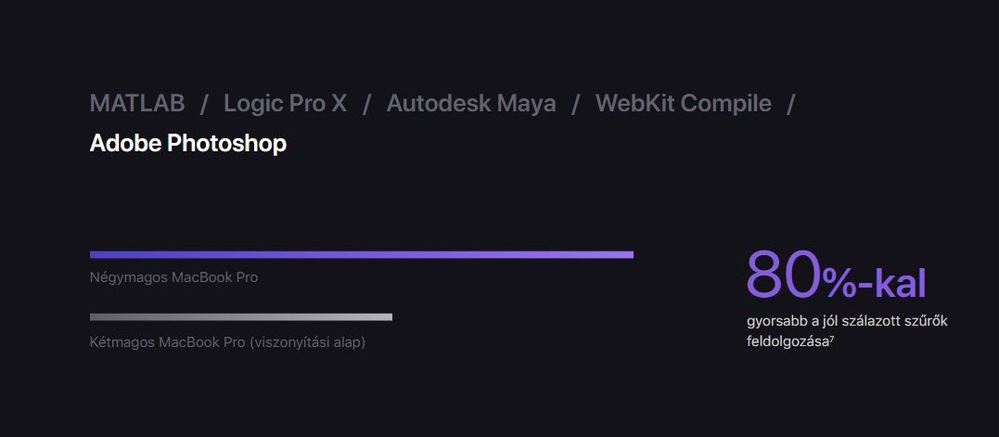This screenshot has width=999, height=437.
Task: Click the slash between MATLAB and Logic Pro X
Action: tap(204, 104)
